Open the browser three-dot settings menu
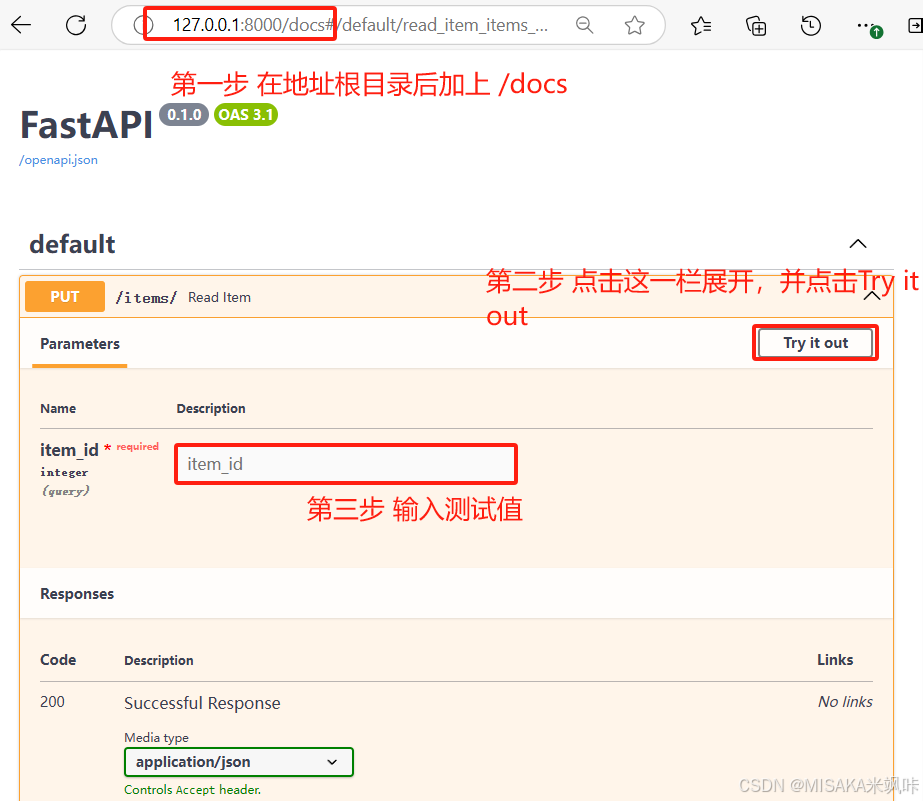Screen dimensions: 923x801 866,25
